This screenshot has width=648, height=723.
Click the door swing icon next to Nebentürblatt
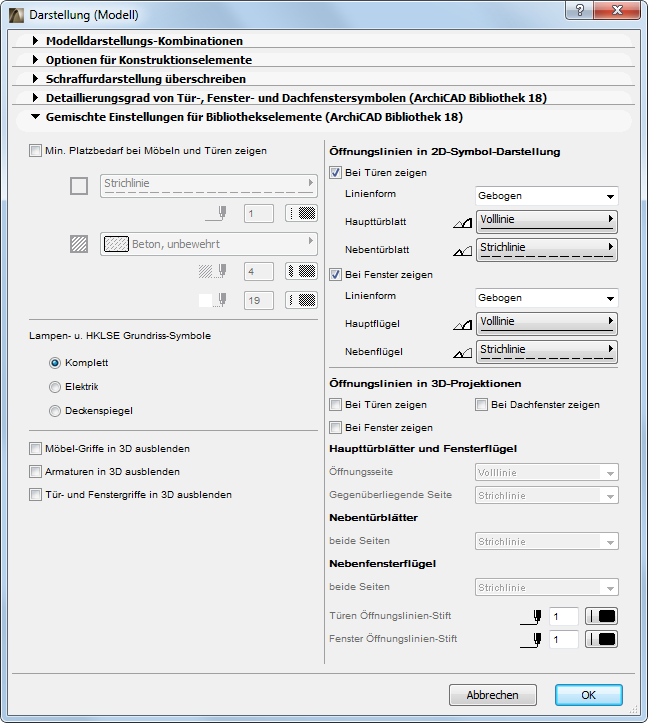click(x=463, y=252)
